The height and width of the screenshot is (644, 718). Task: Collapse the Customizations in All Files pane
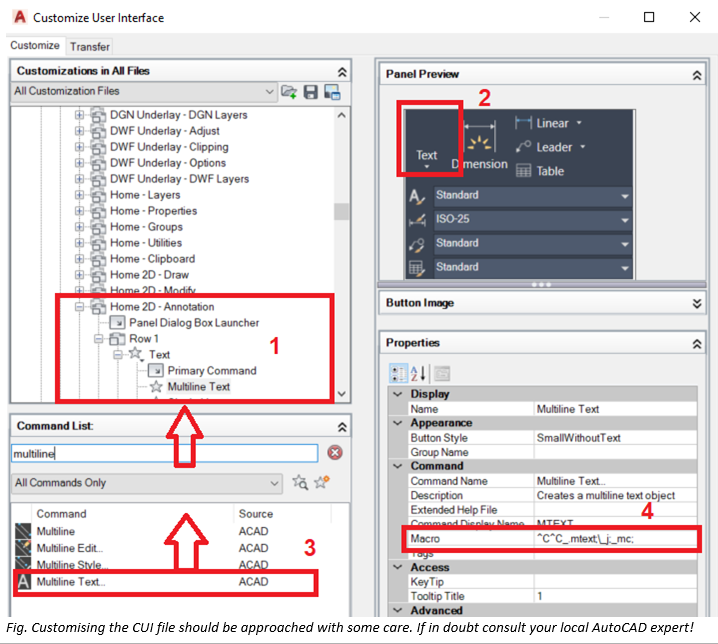[342, 72]
